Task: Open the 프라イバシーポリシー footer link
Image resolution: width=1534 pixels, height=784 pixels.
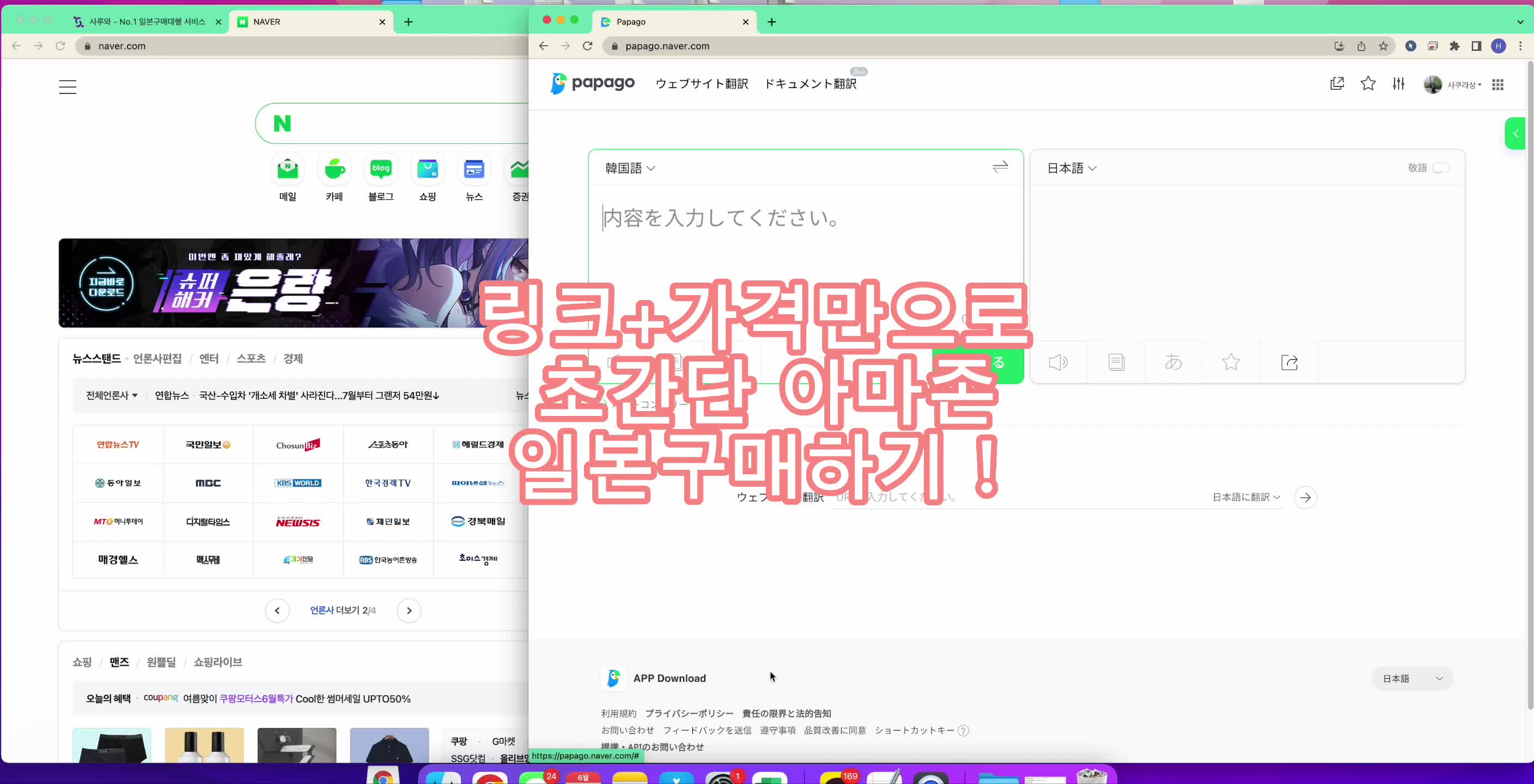Action: (689, 713)
